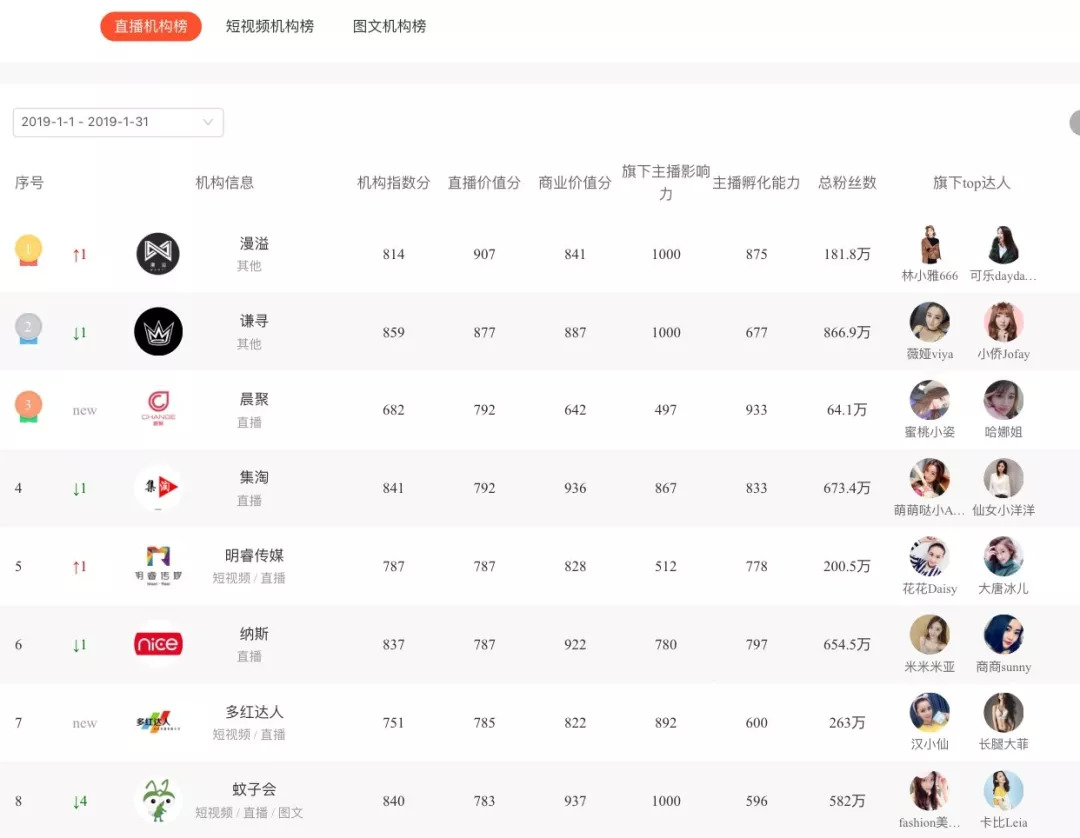Switch to 短视频机构榜 tab

tap(270, 27)
